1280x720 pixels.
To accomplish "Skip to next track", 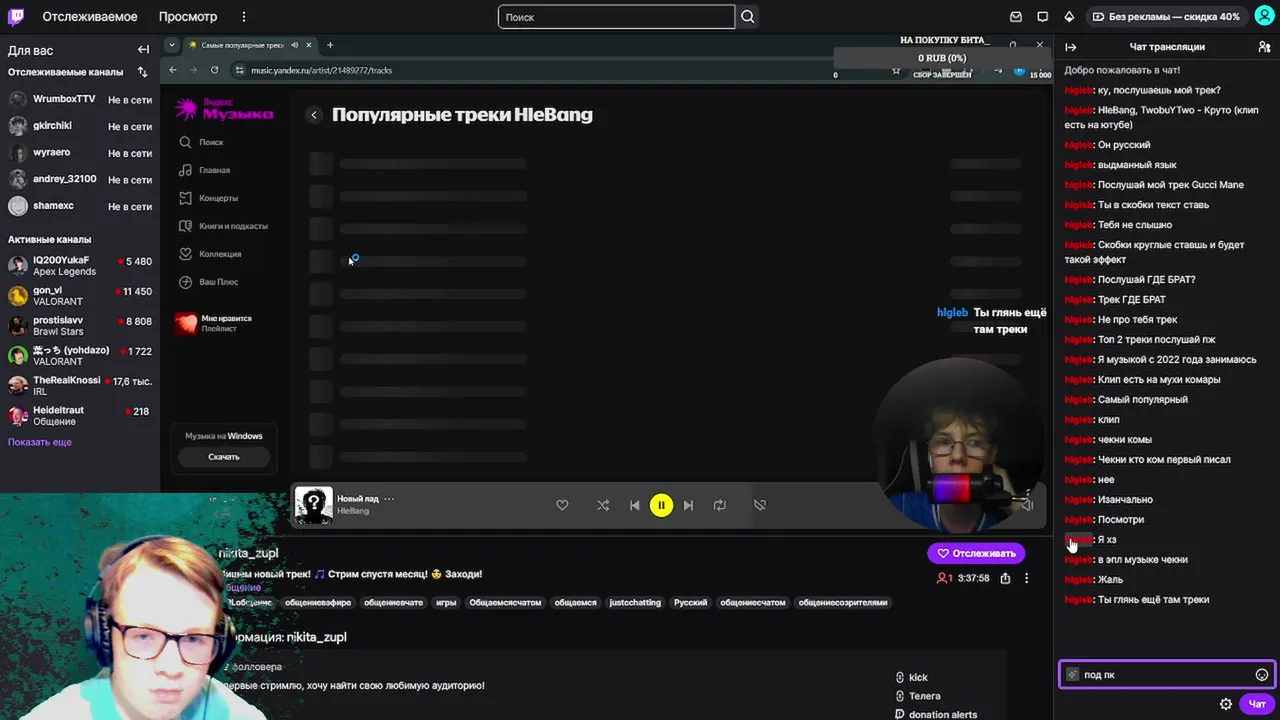I will [688, 505].
